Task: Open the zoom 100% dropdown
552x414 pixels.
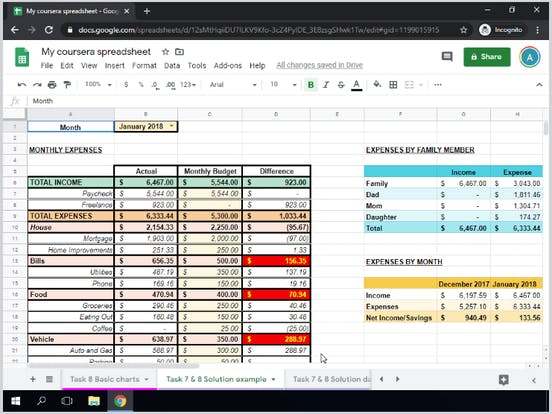Action: pyautogui.click(x=98, y=84)
